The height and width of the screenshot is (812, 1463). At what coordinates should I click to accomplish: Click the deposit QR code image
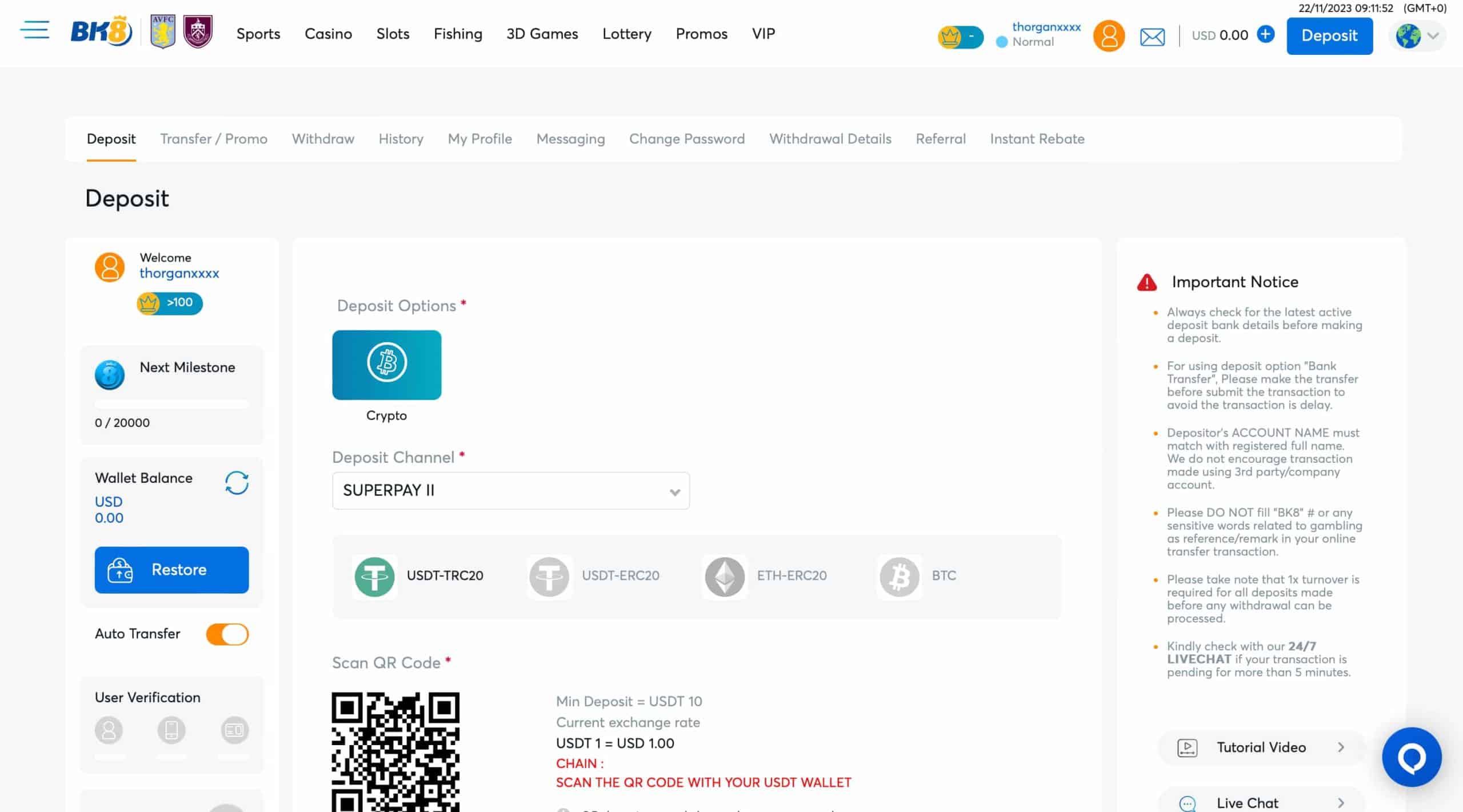pos(395,752)
